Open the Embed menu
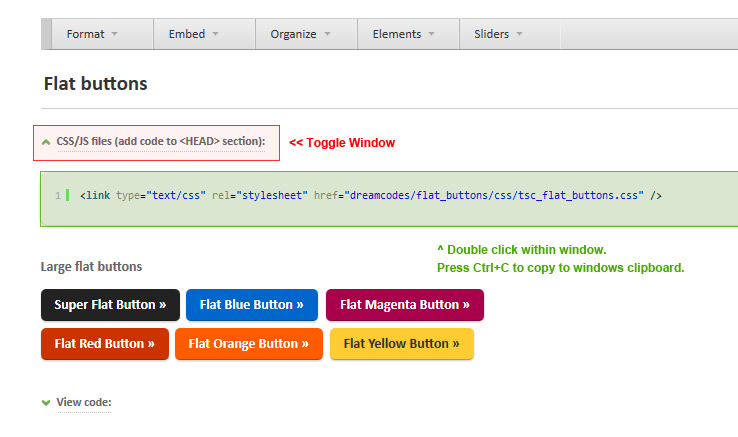738x437 pixels. [204, 34]
